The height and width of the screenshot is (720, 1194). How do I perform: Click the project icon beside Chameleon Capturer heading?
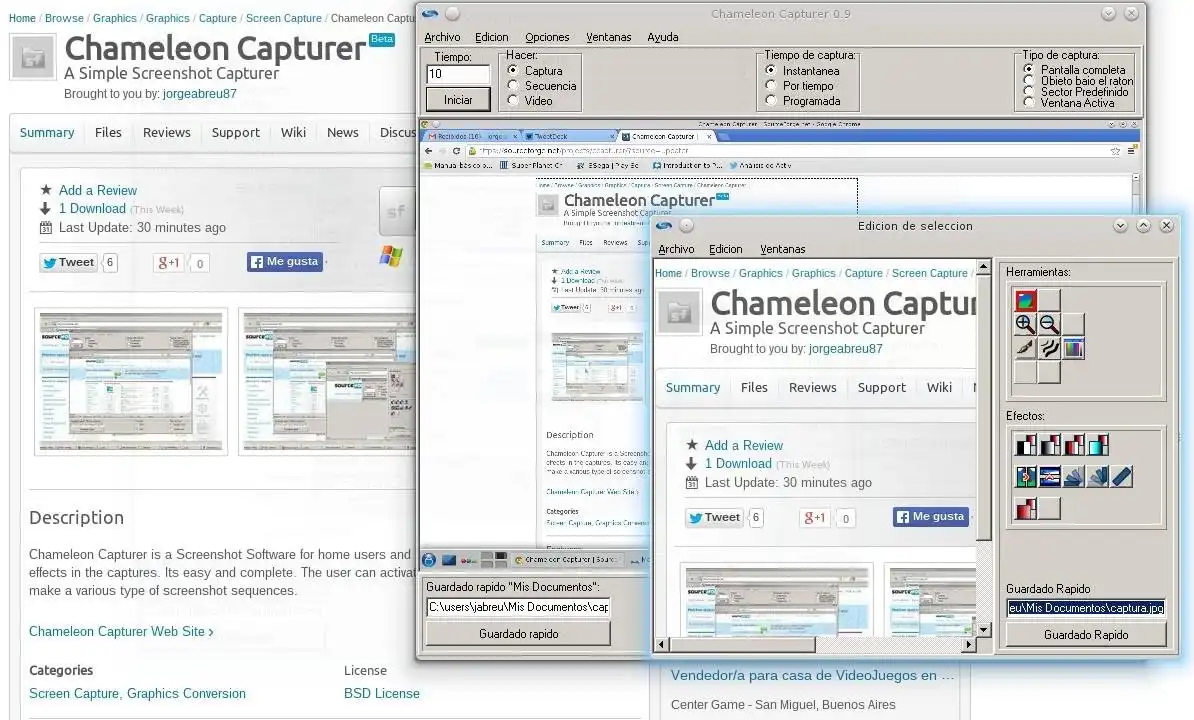pyautogui.click(x=33, y=57)
